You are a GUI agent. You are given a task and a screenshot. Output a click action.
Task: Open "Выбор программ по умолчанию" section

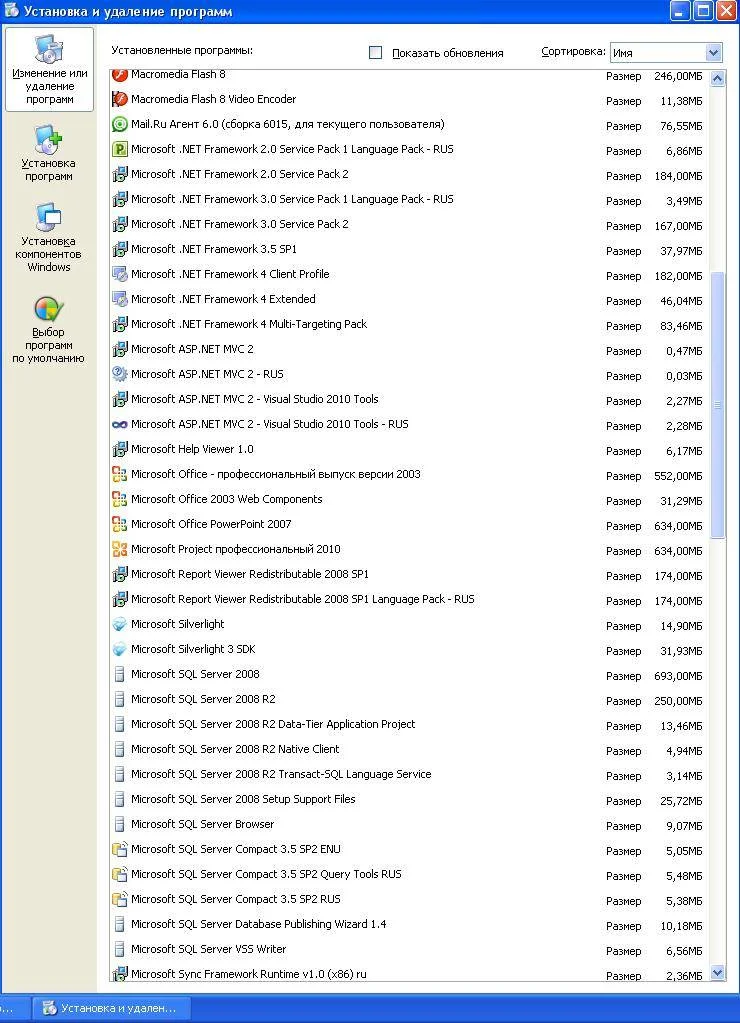pos(49,329)
